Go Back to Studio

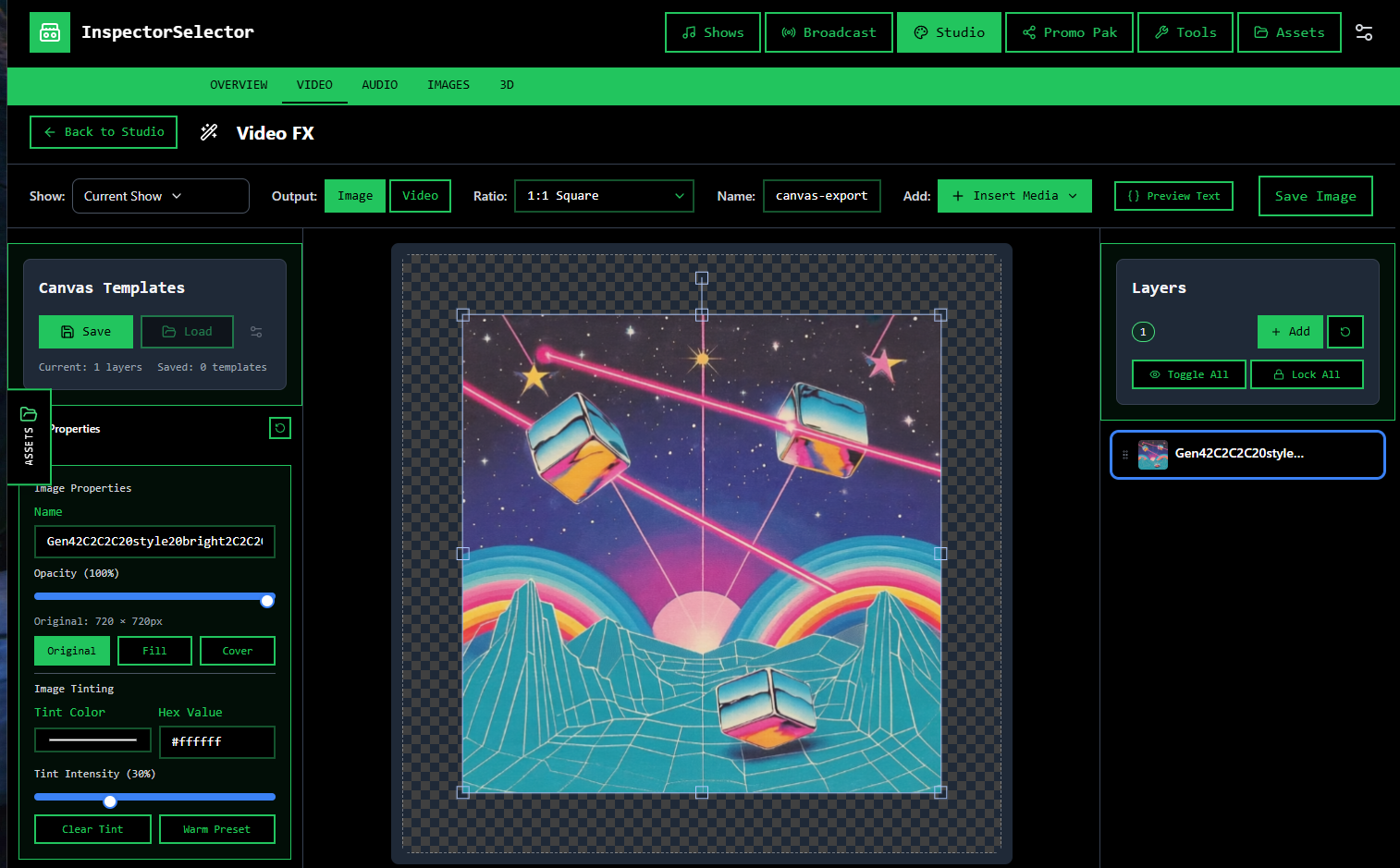104,132
